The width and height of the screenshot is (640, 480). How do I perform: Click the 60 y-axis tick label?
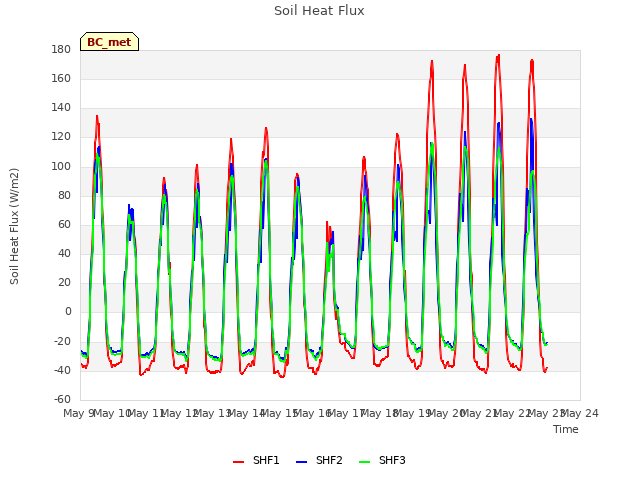coord(64,224)
